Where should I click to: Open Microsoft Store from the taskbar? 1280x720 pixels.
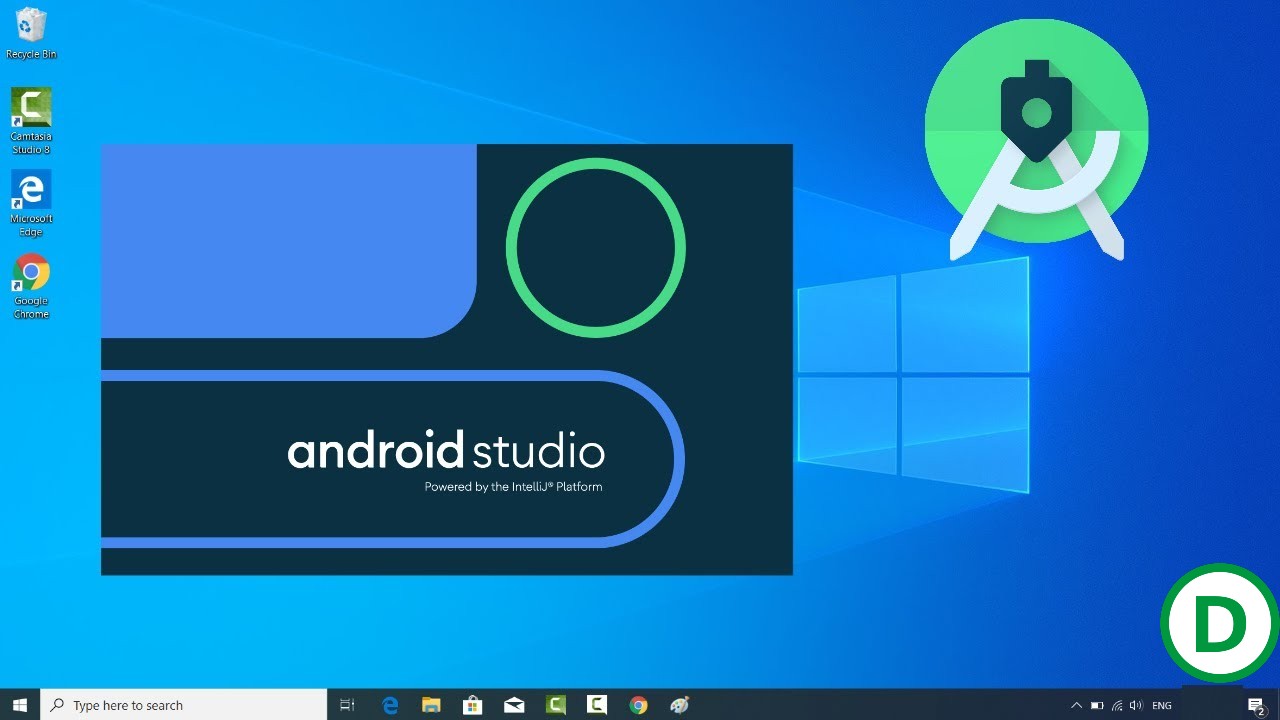(x=472, y=704)
